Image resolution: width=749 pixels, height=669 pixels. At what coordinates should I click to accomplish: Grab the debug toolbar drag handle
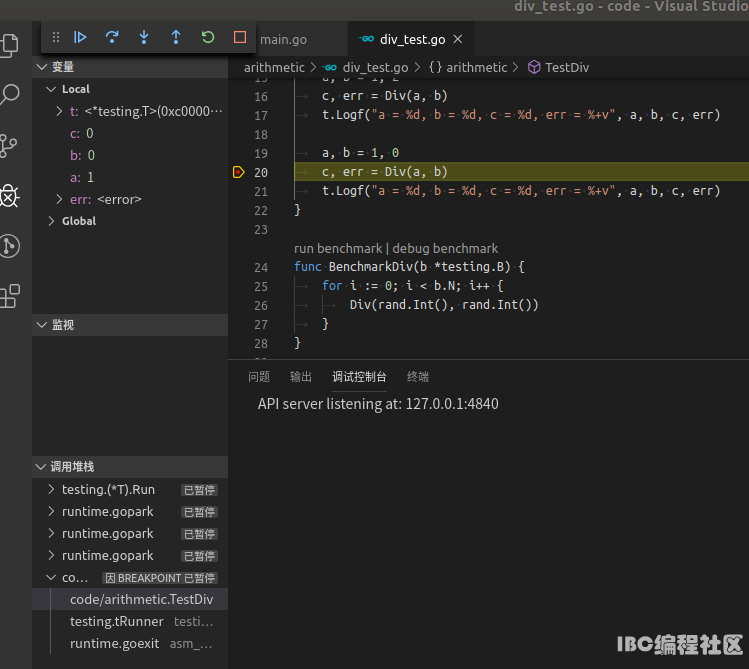pyautogui.click(x=56, y=37)
